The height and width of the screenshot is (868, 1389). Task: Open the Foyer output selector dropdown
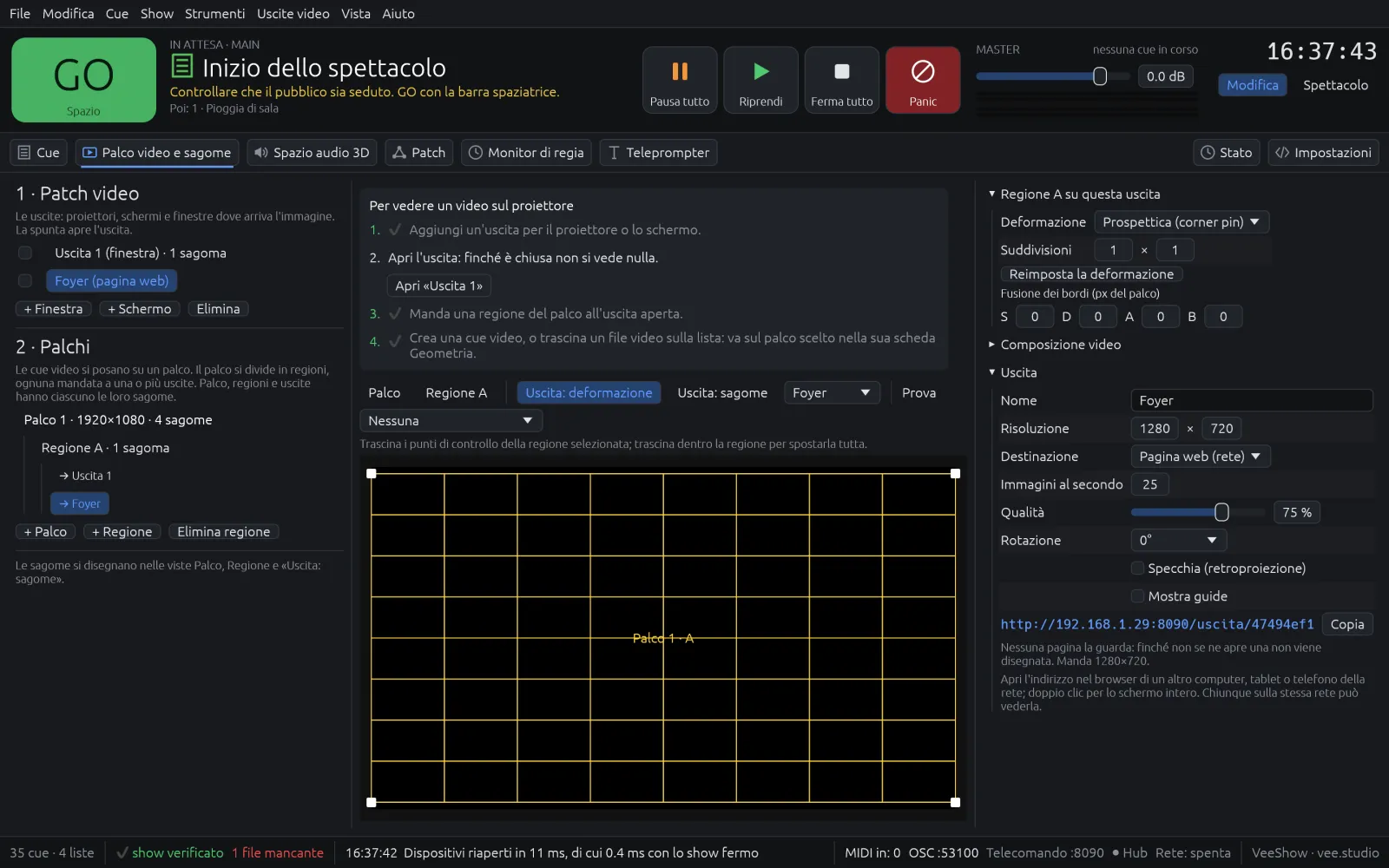pyautogui.click(x=832, y=393)
